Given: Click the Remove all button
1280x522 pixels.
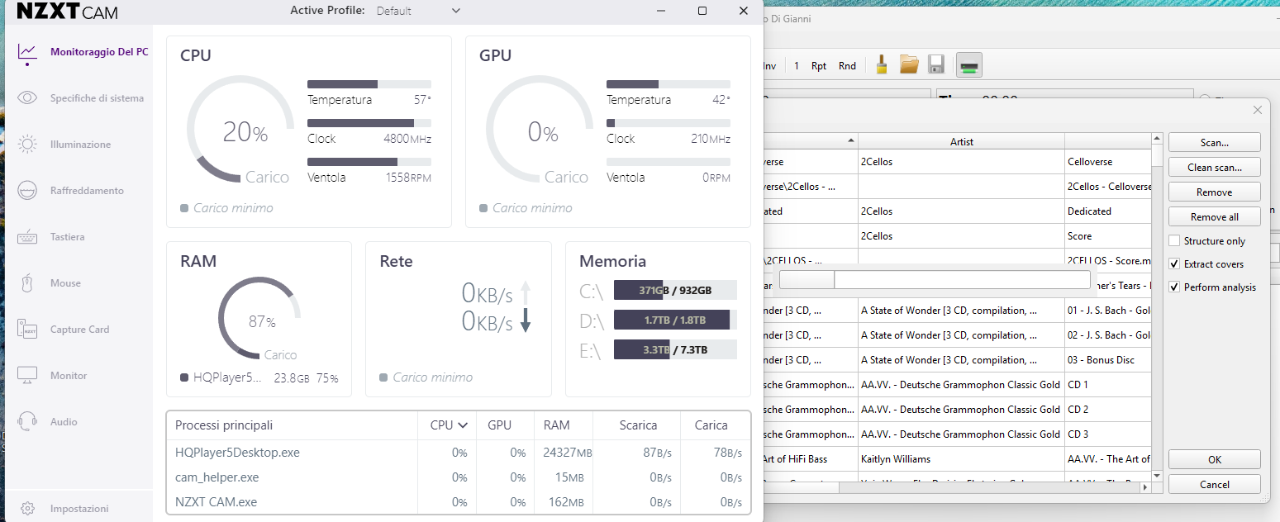Looking at the screenshot, I should (1214, 216).
